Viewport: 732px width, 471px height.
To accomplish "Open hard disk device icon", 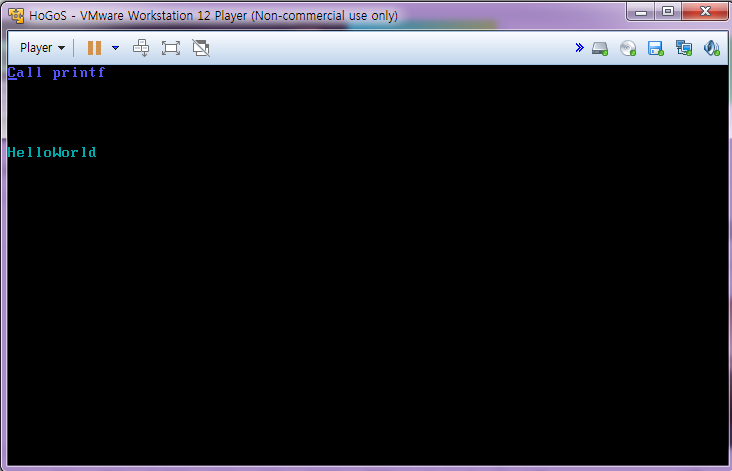I will [600, 48].
